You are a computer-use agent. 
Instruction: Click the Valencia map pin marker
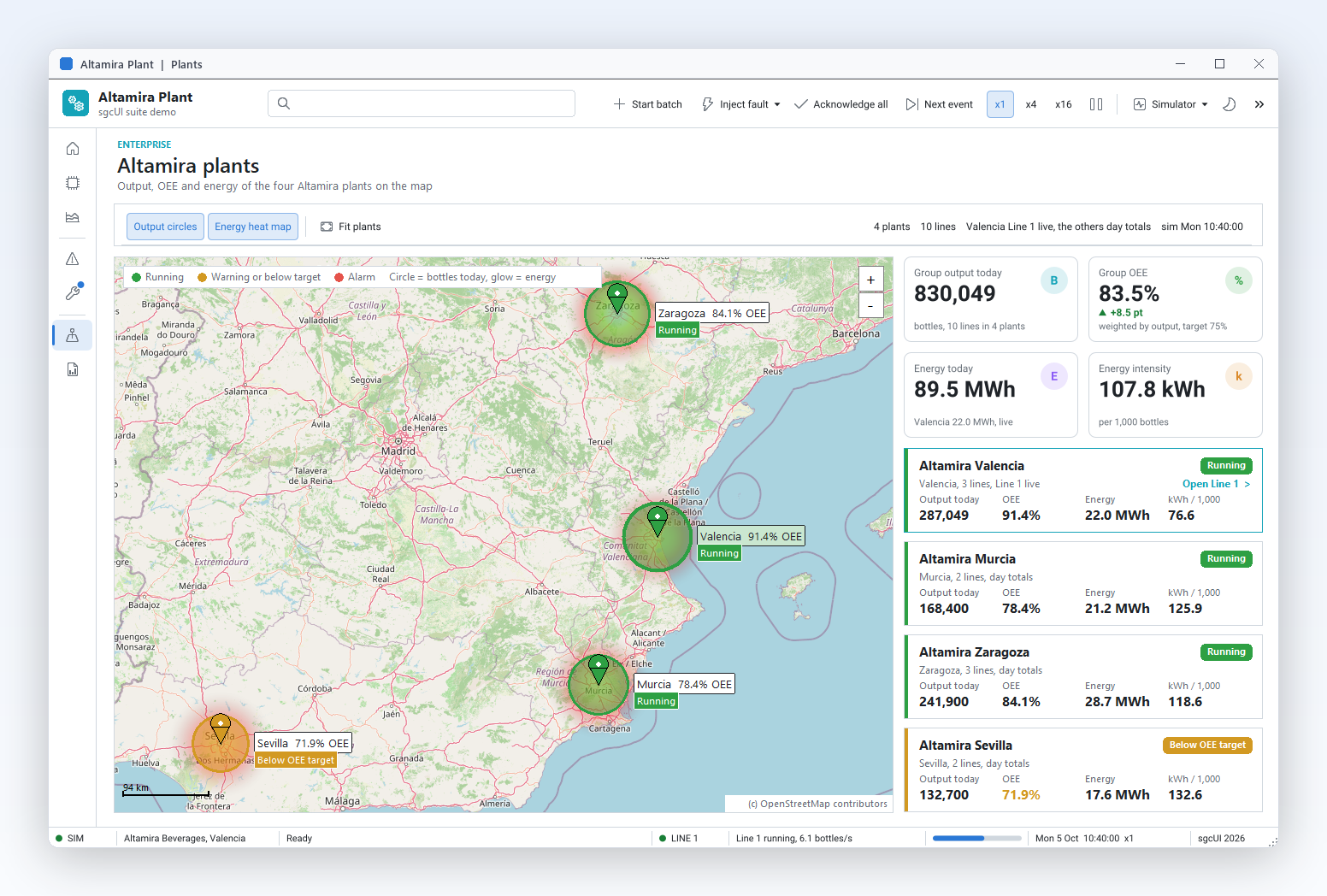658,521
